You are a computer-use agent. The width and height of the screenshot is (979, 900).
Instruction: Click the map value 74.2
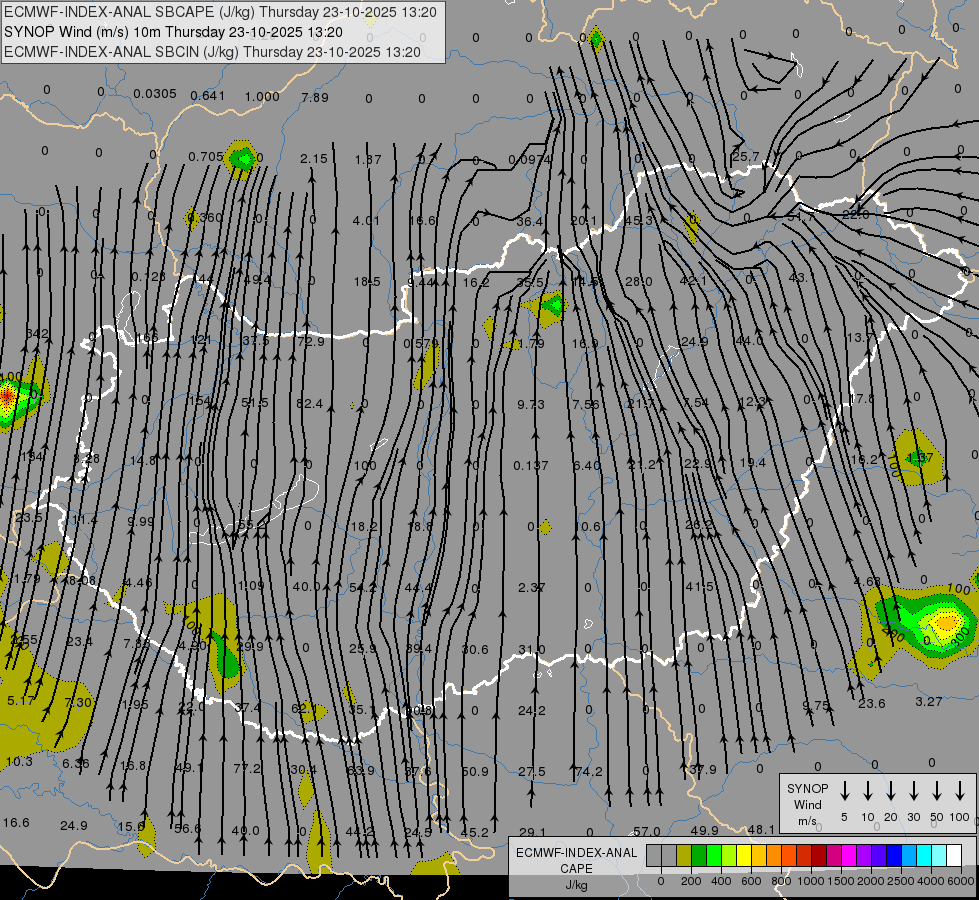tap(589, 771)
